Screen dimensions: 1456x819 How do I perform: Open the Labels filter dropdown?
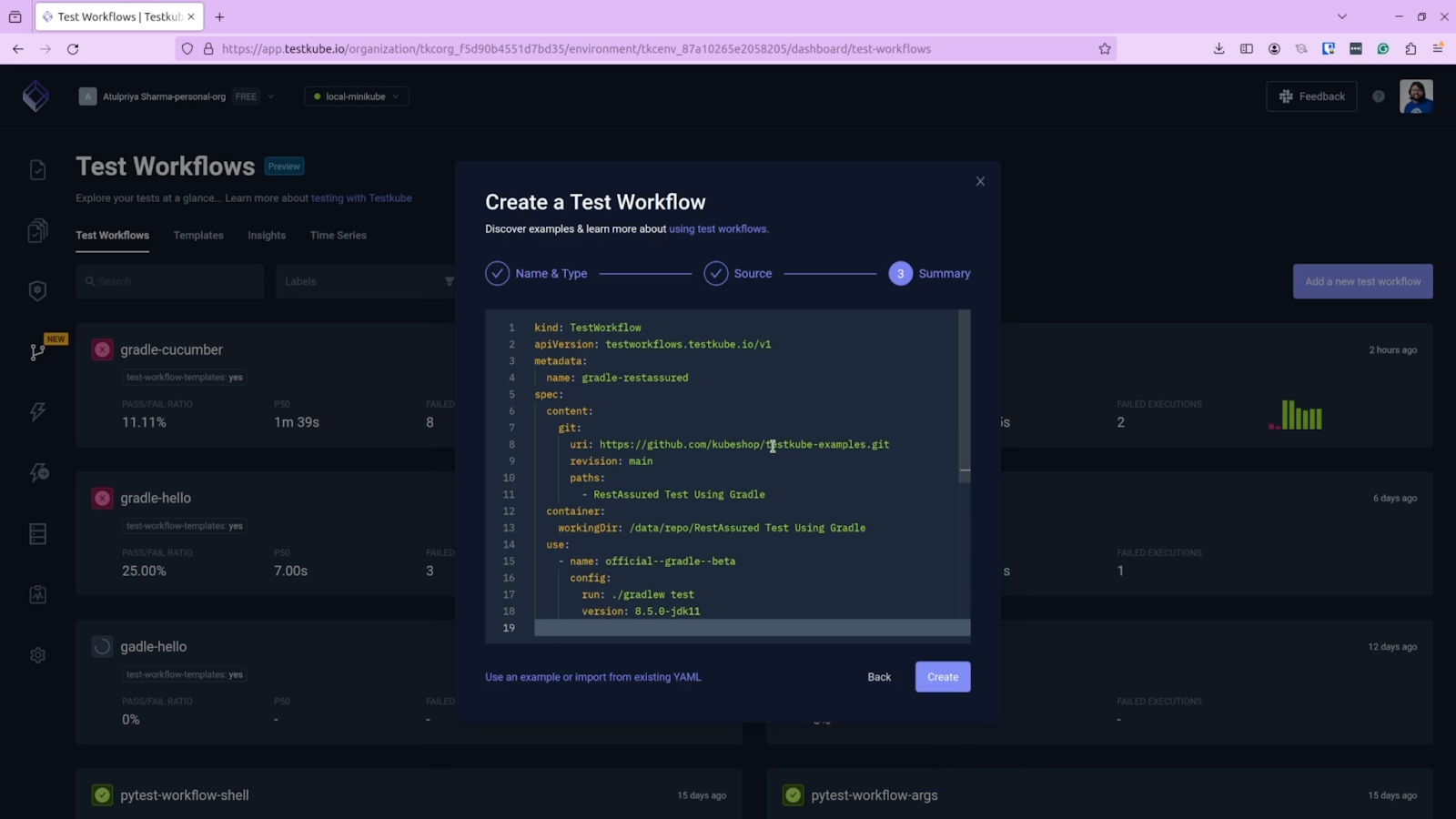[x=368, y=281]
